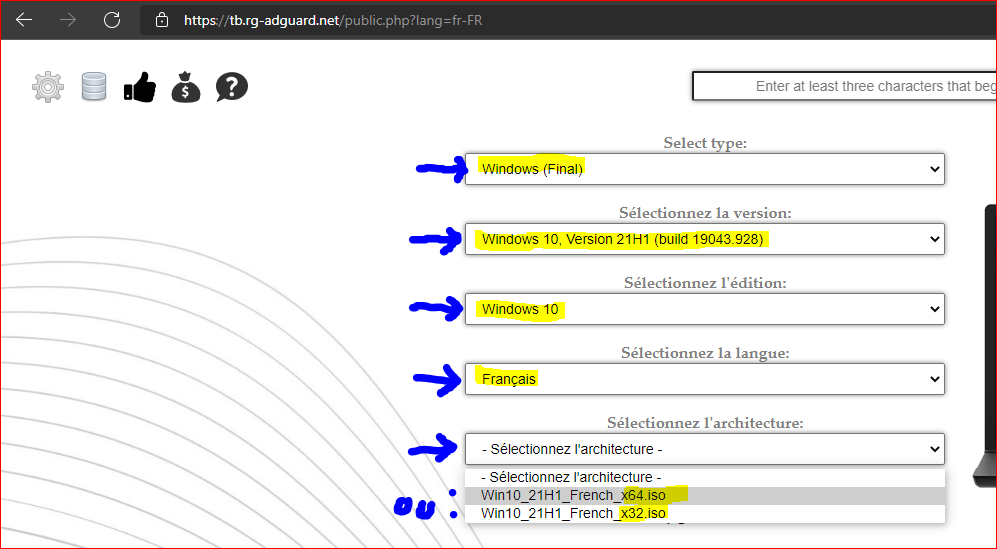Click the money bag donate icon
Image resolution: width=997 pixels, height=549 pixels.
[x=186, y=87]
